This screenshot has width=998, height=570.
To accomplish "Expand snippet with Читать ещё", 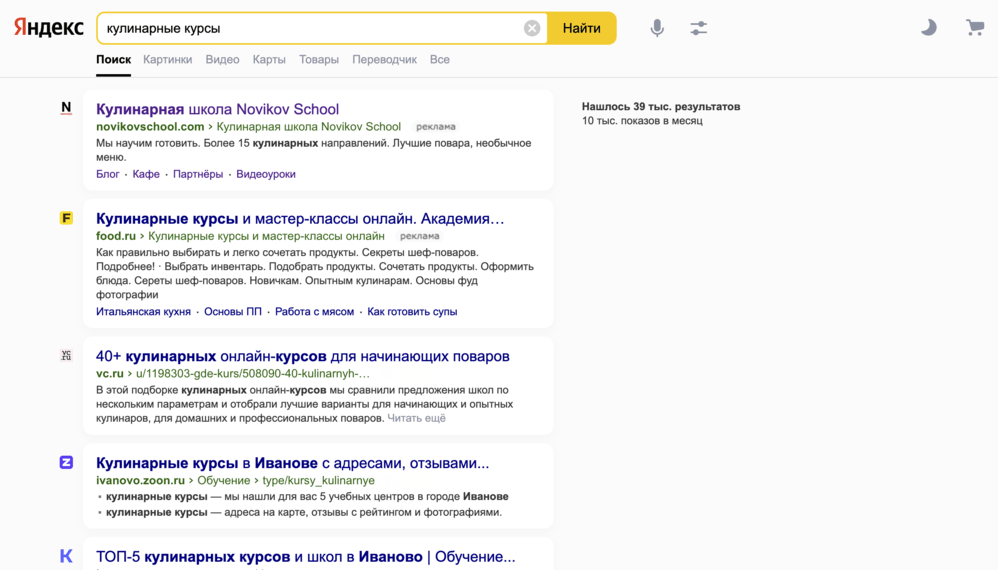I will [416, 418].
